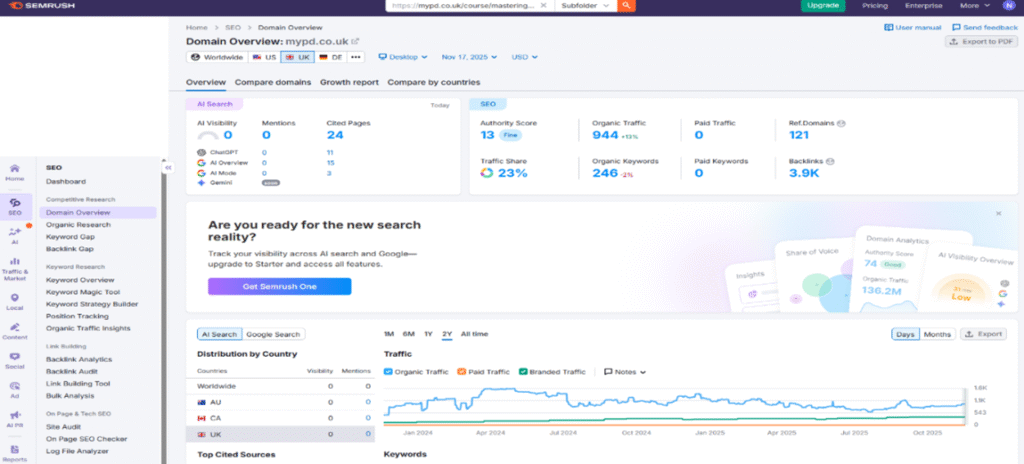Image resolution: width=1024 pixels, height=464 pixels.
Task: Click the orange search magnifier button
Action: pyautogui.click(x=626, y=5)
